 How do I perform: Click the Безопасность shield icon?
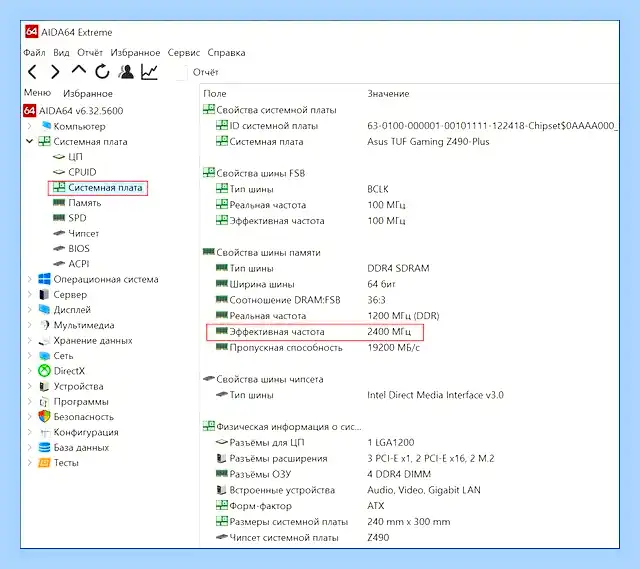(44, 416)
